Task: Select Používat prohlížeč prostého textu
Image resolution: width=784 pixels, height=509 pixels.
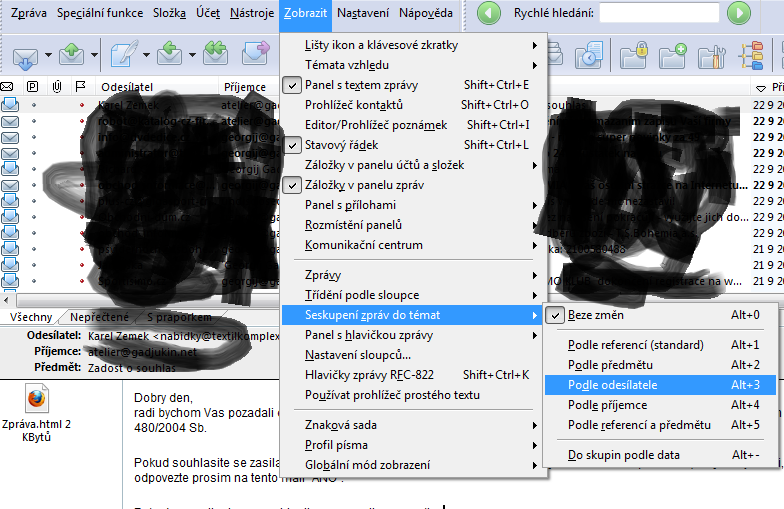Action: click(414, 395)
